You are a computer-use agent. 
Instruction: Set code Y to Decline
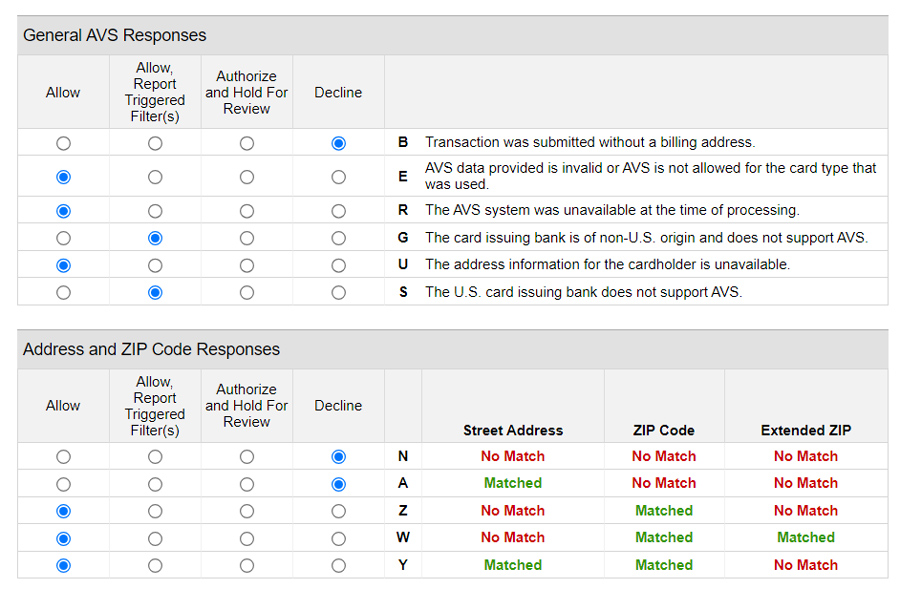tap(338, 565)
